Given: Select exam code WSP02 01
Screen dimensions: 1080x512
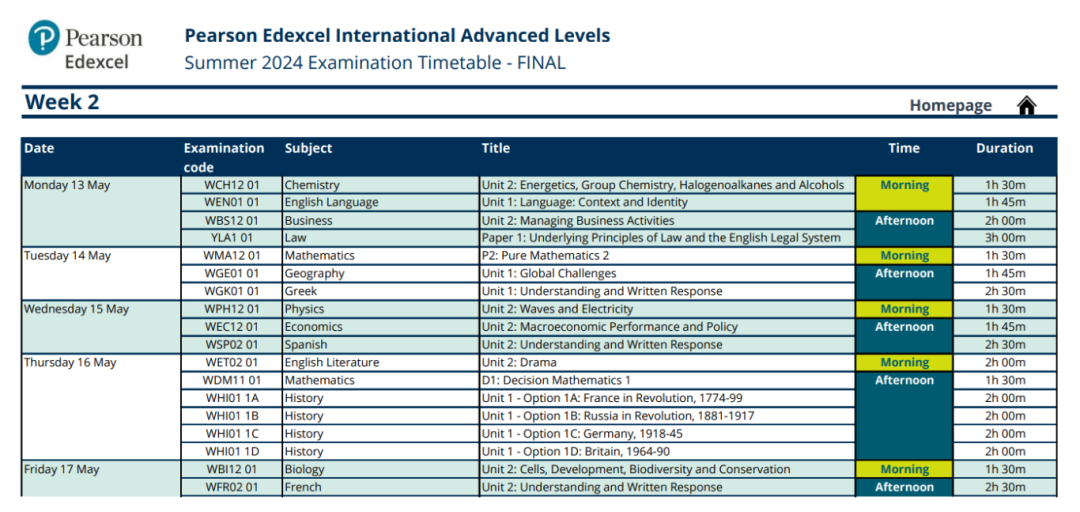Looking at the screenshot, I should (231, 345).
